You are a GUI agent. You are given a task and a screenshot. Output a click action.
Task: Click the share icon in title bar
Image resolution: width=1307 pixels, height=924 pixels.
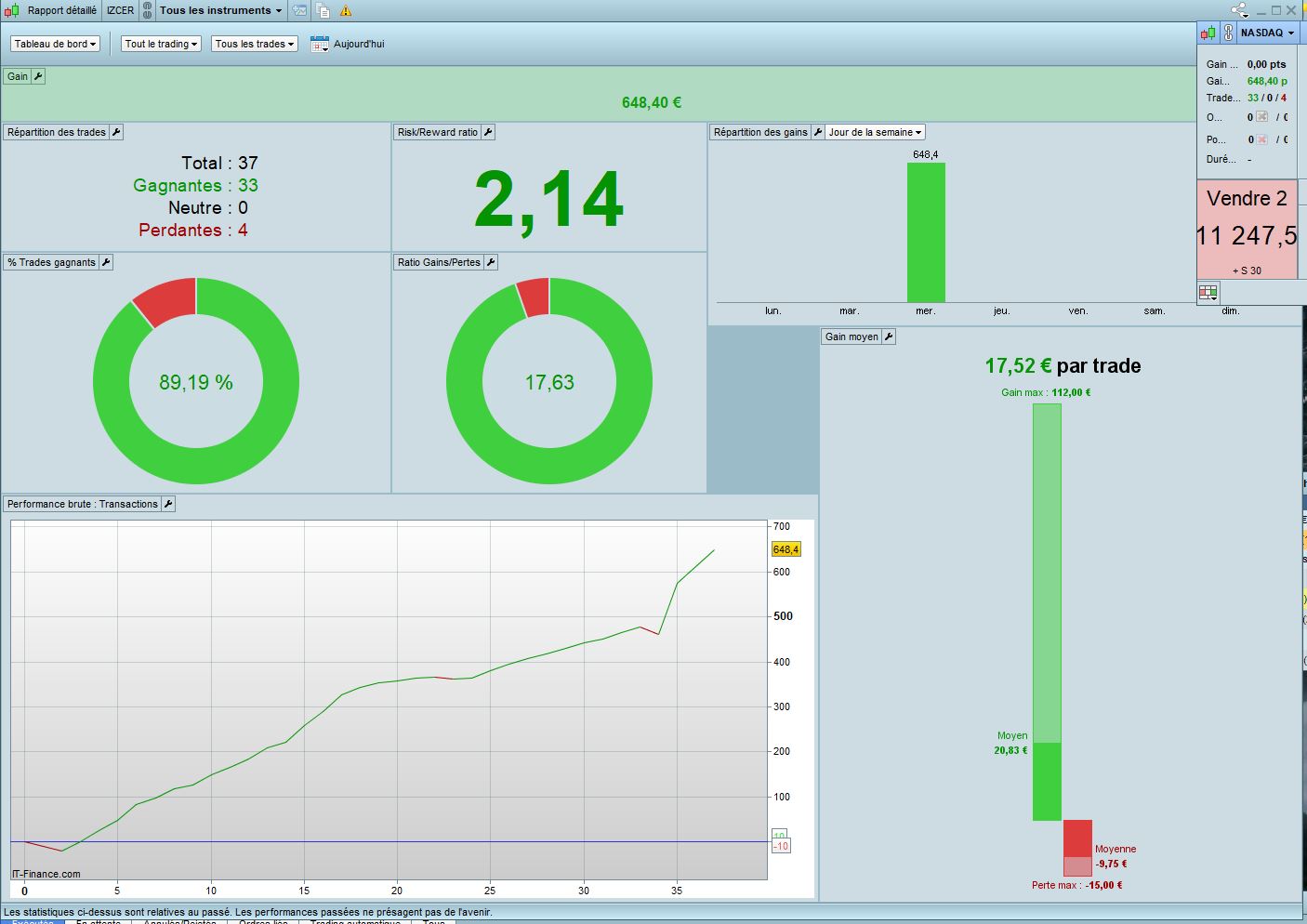point(1238,10)
